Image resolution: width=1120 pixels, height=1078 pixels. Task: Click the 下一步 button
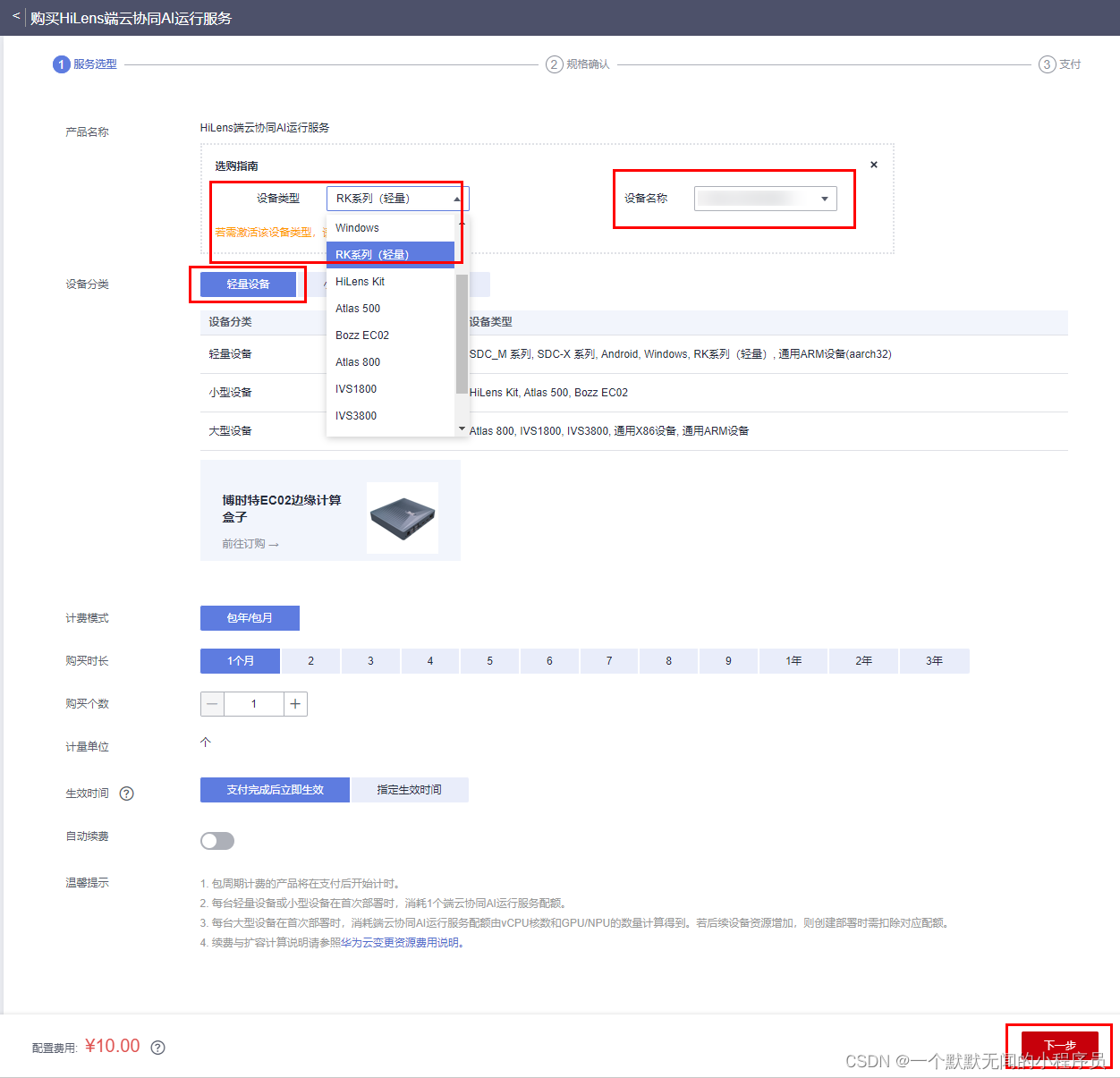pyautogui.click(x=1060, y=1045)
